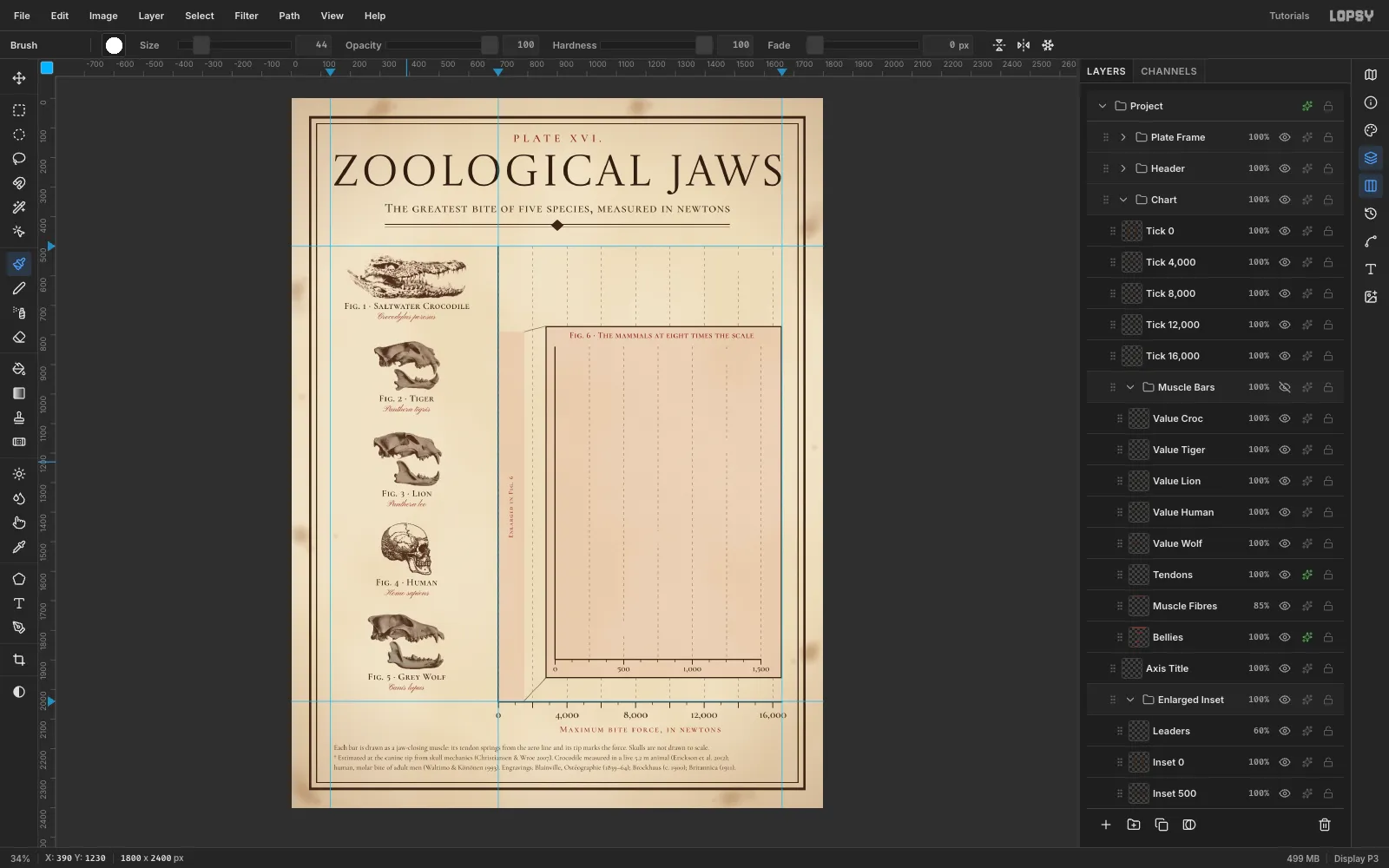The width and height of the screenshot is (1389, 868).
Task: Create a new layer group folder
Action: [1134, 825]
